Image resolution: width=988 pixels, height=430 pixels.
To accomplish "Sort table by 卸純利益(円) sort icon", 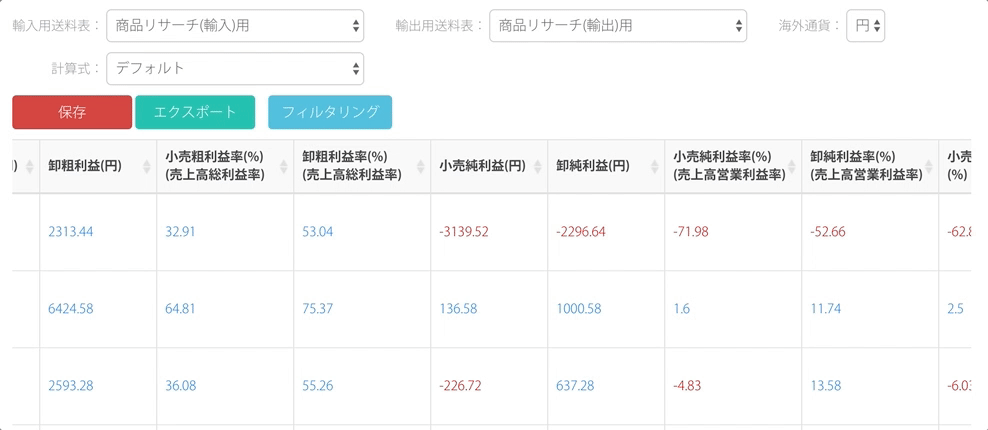I will 655,166.
